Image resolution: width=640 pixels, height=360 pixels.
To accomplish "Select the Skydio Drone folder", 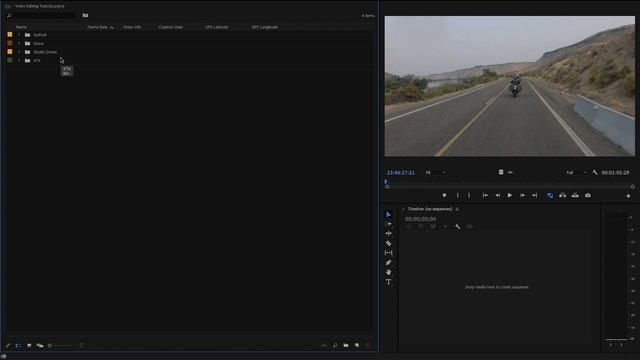I will 45,52.
